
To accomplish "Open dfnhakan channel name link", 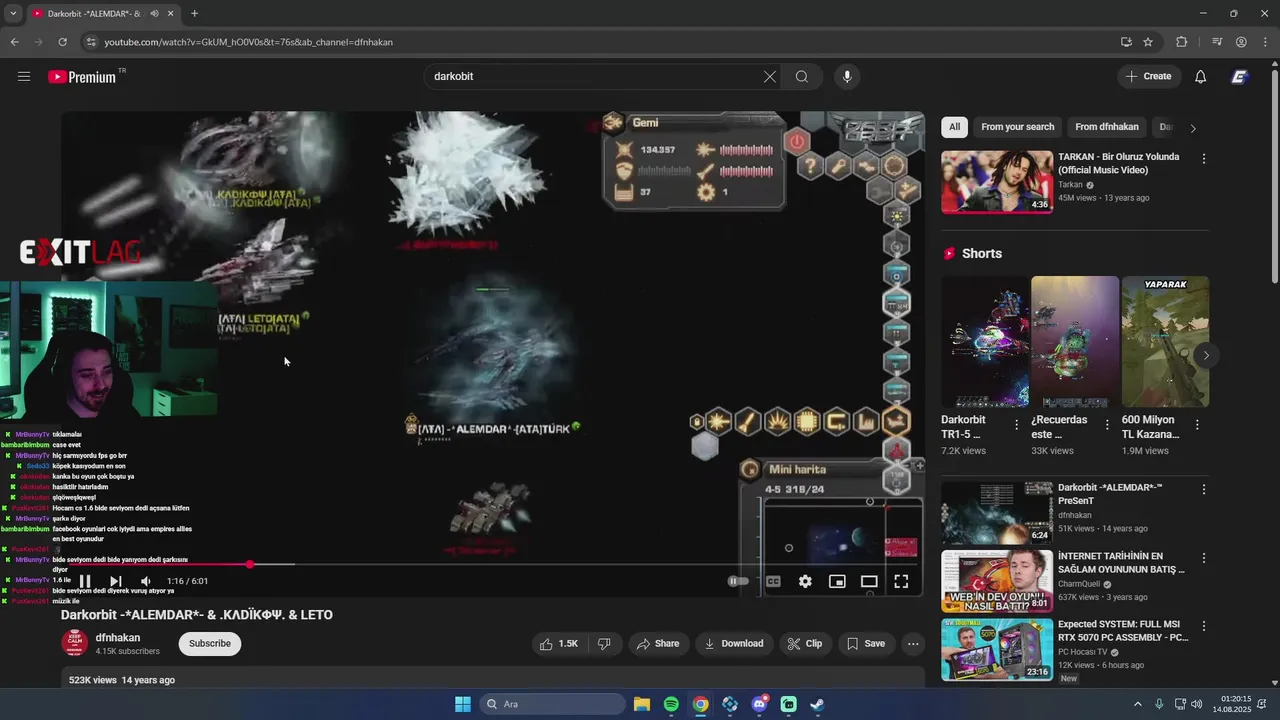I will (118, 638).
